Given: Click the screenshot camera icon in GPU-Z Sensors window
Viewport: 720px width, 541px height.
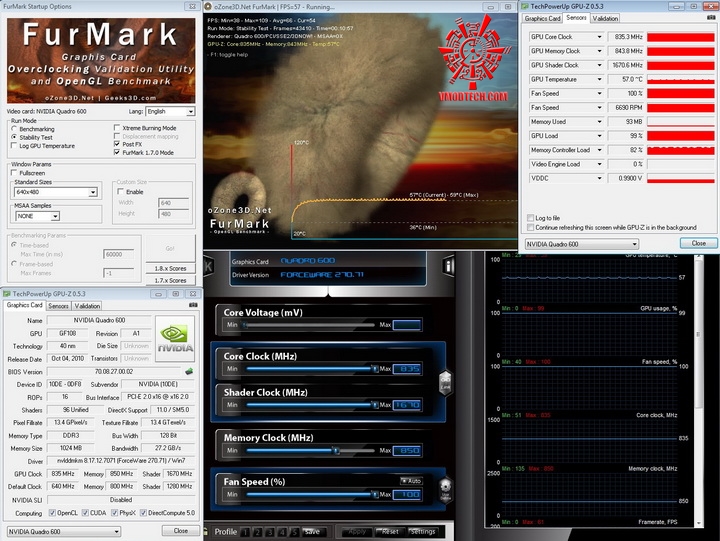Looking at the screenshot, I should click(x=711, y=17).
